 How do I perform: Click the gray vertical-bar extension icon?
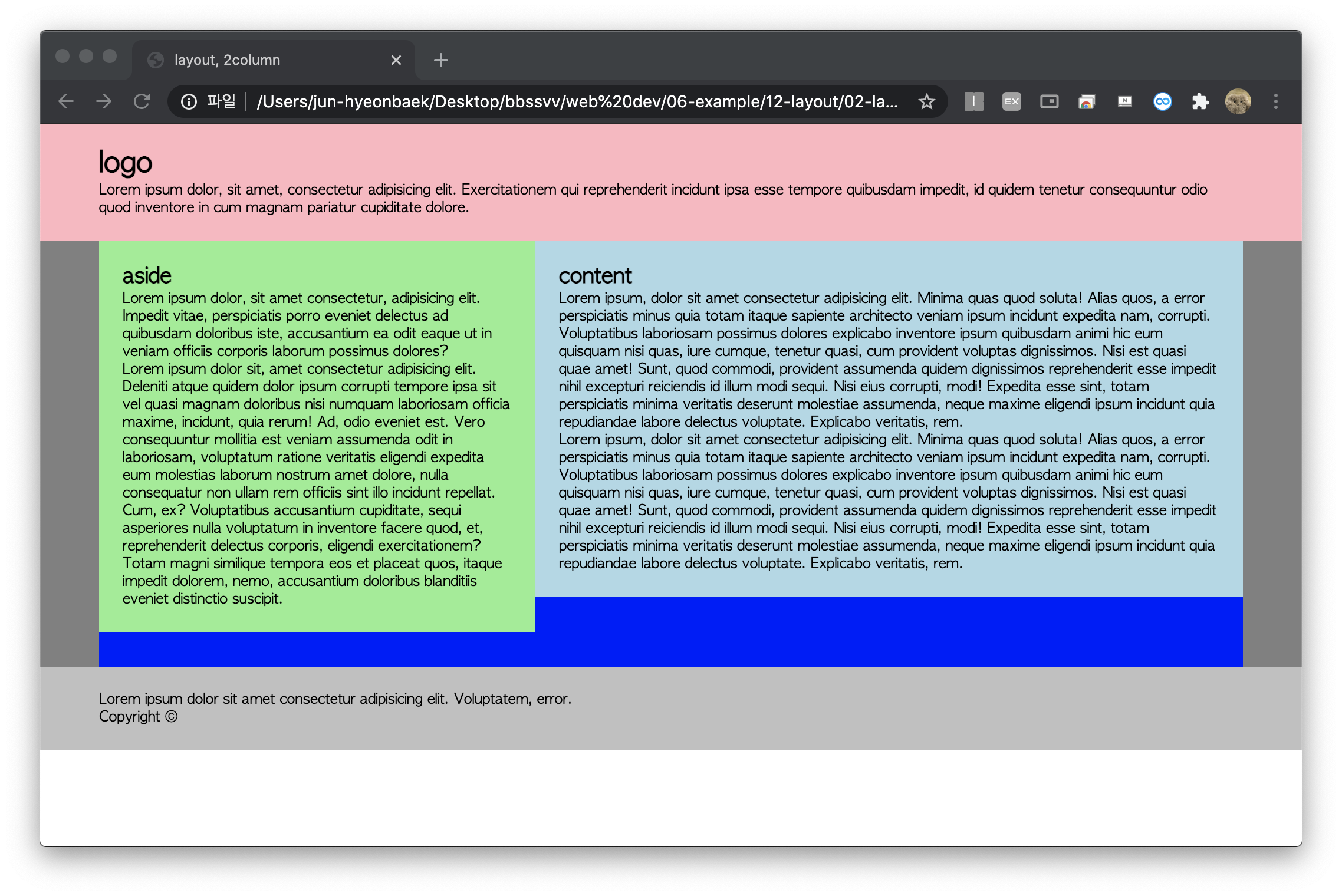(x=973, y=101)
